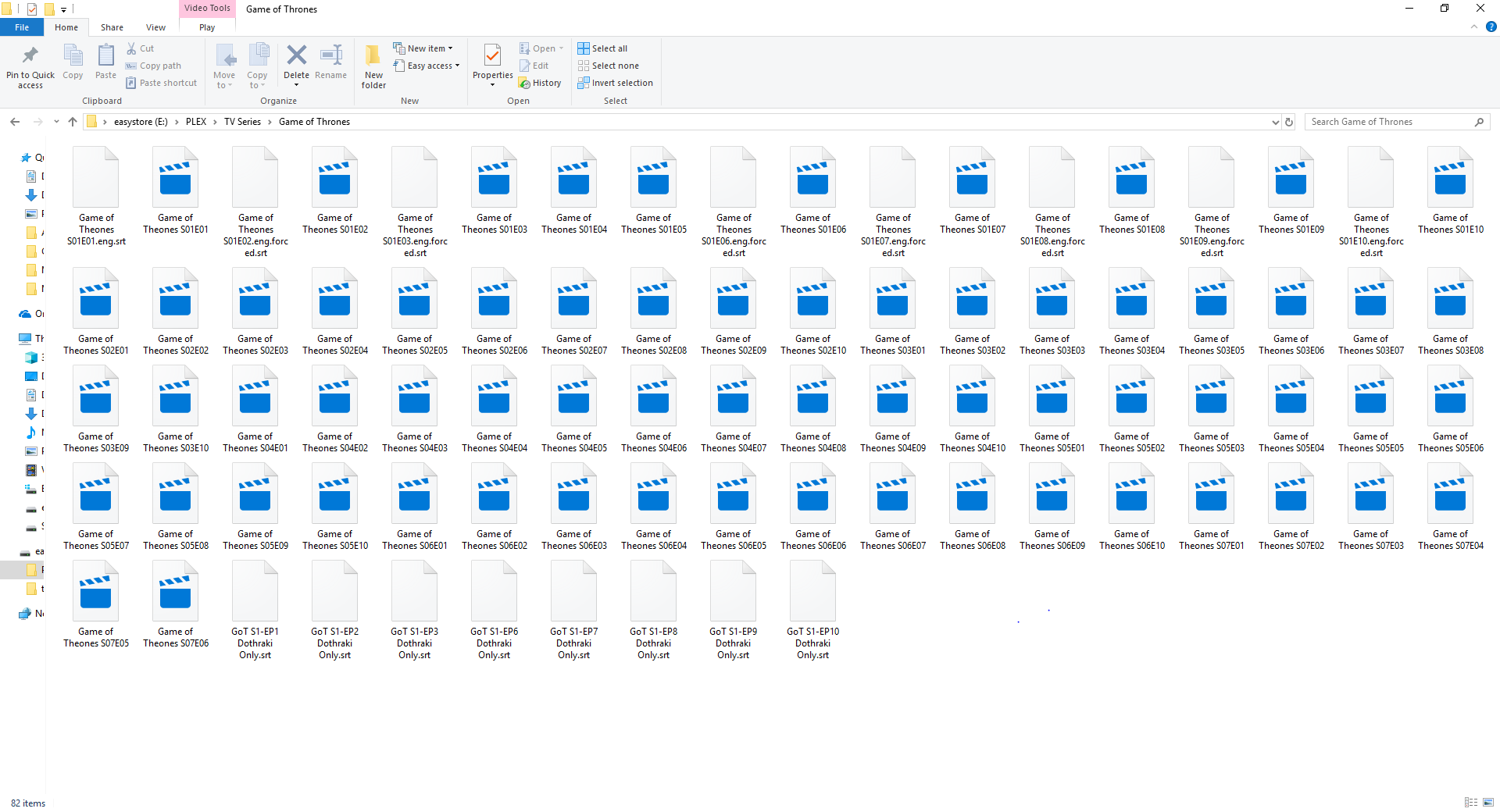
Task: Click the Copy icon in Clipboard group
Action: pyautogui.click(x=73, y=55)
